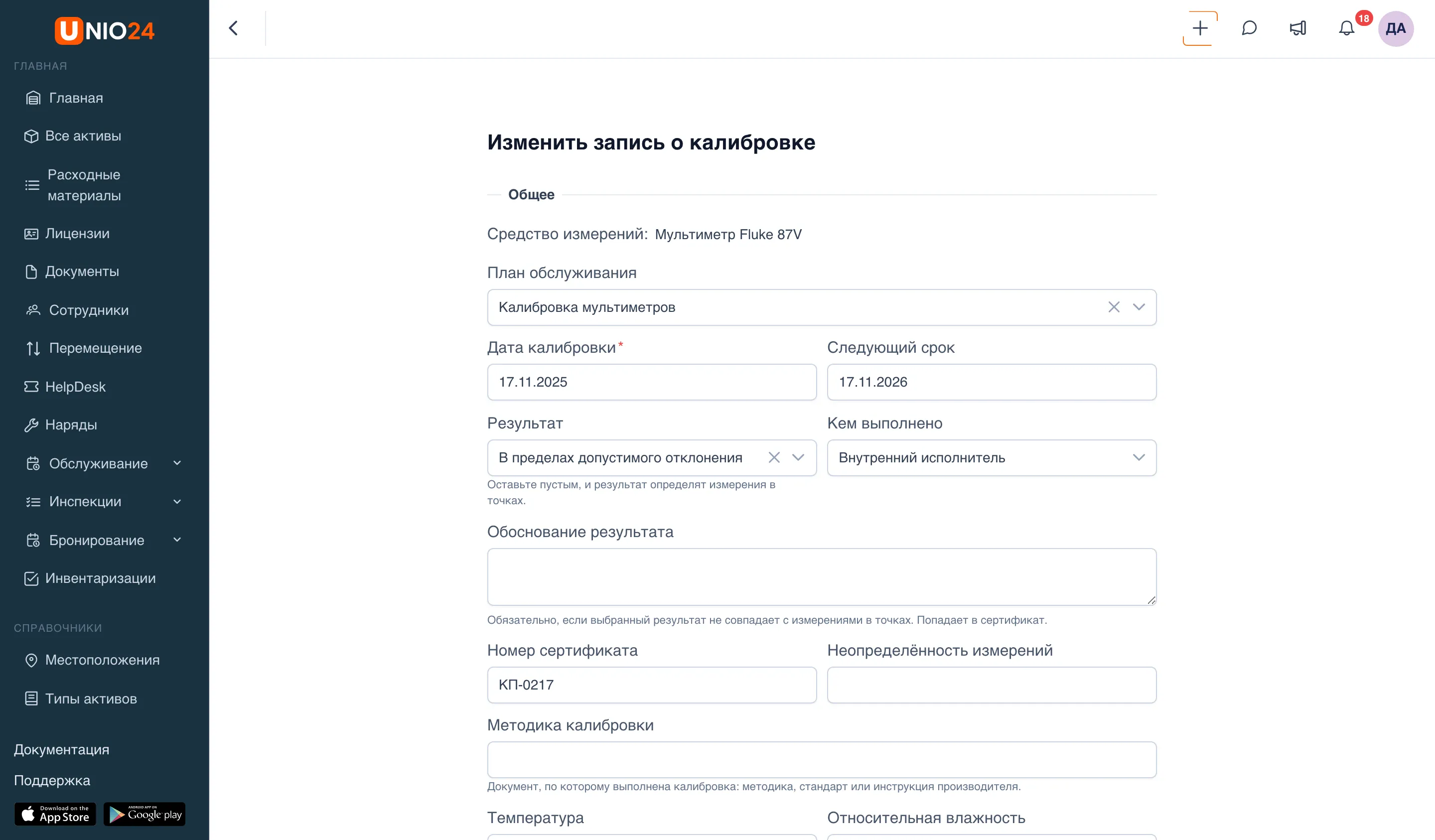The height and width of the screenshot is (840, 1435).
Task: Click the Методика калибровки field
Action: (x=822, y=759)
